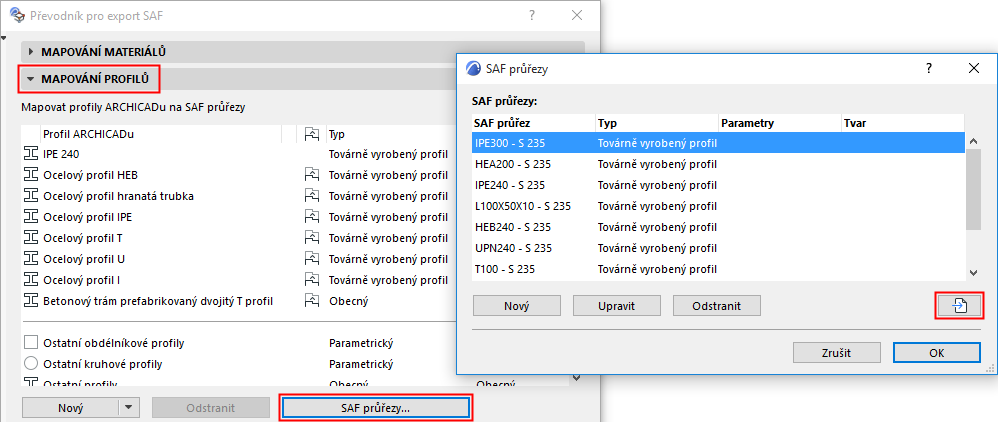Select the Ocelový profil HEB row
998x422 pixels.
[x=239, y=174]
